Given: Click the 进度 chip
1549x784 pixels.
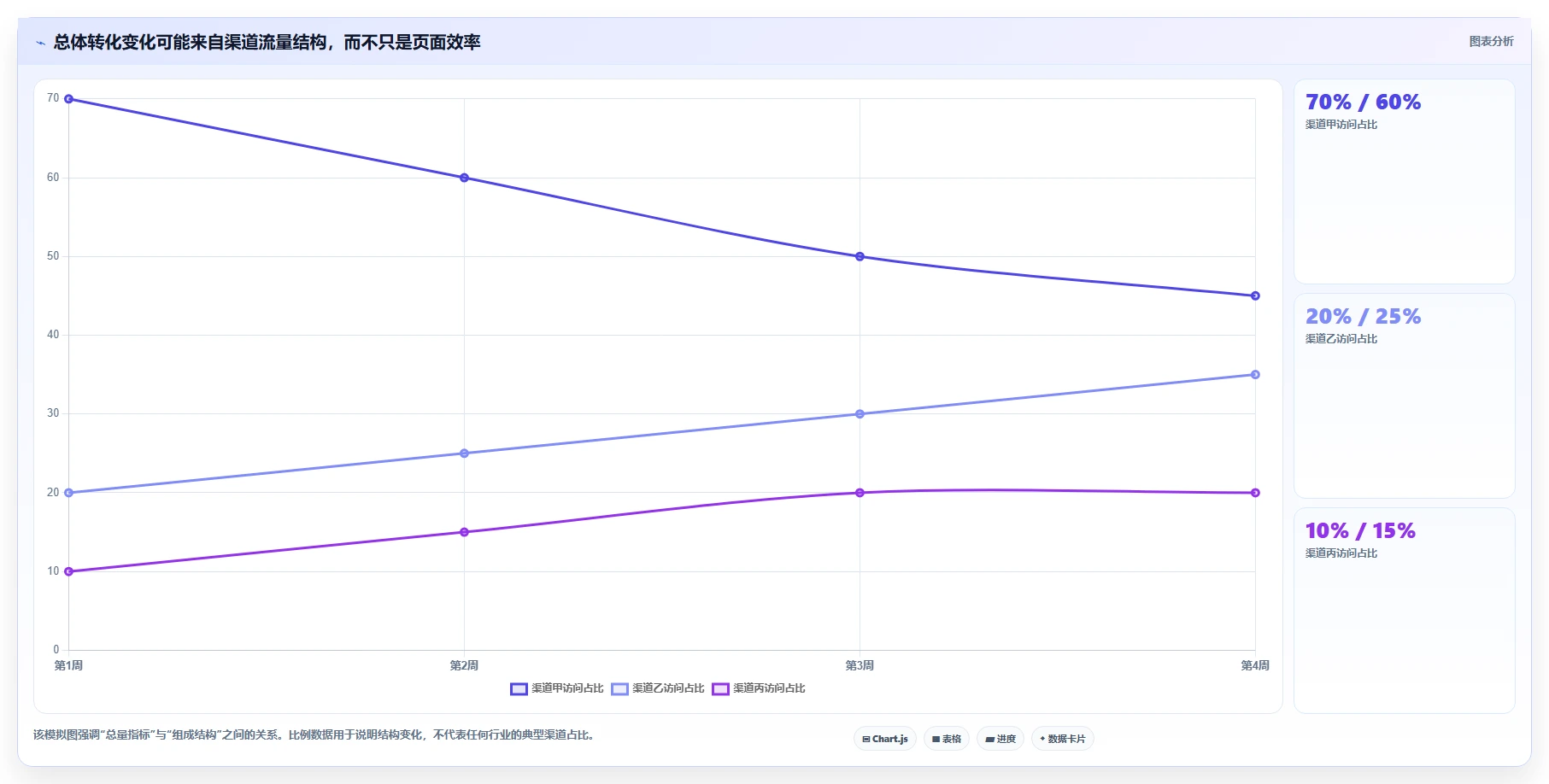Looking at the screenshot, I should (1000, 739).
